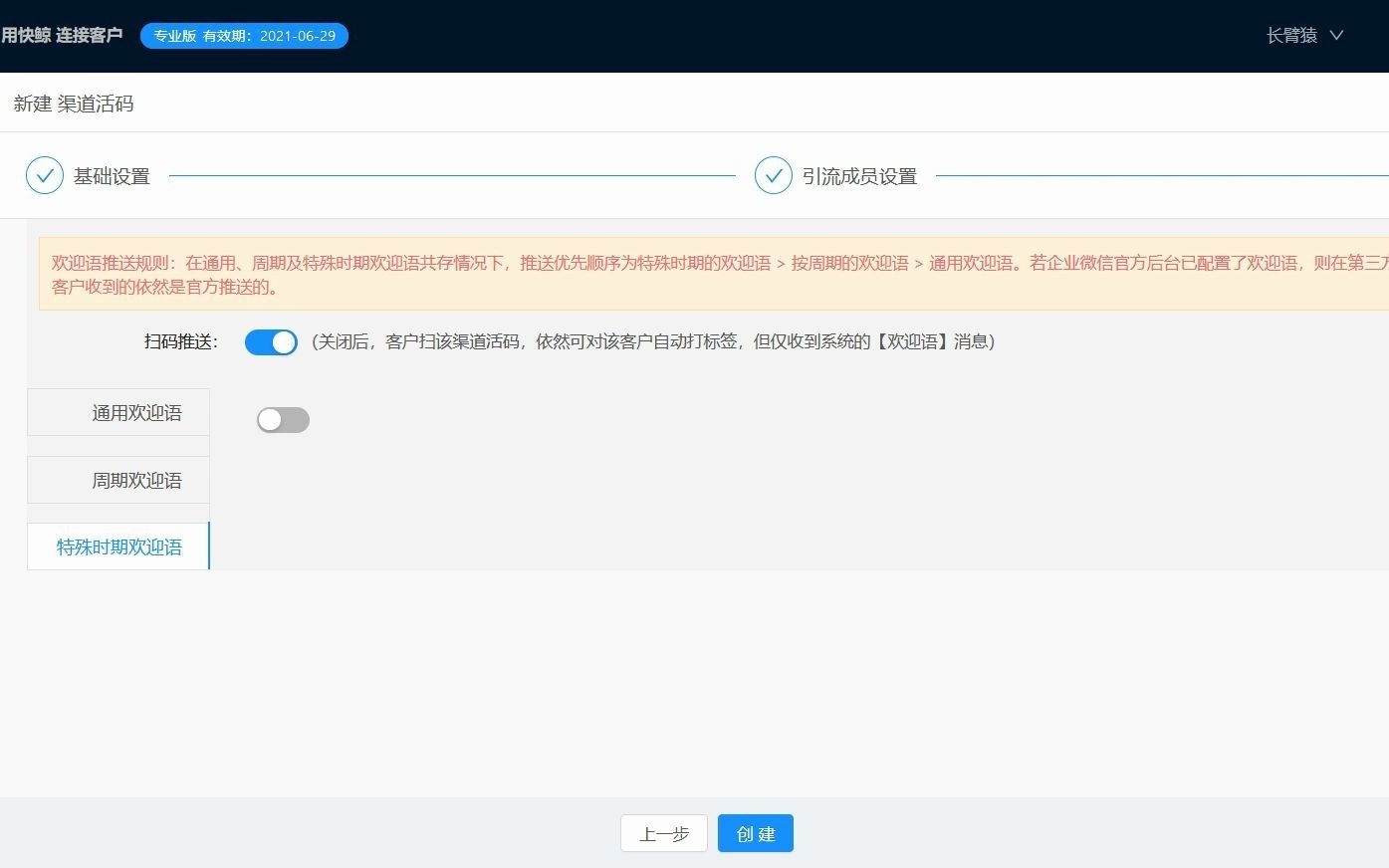Viewport: 1389px width, 868px height.
Task: Toggle off the 扫码推送 switch
Action: 271,342
